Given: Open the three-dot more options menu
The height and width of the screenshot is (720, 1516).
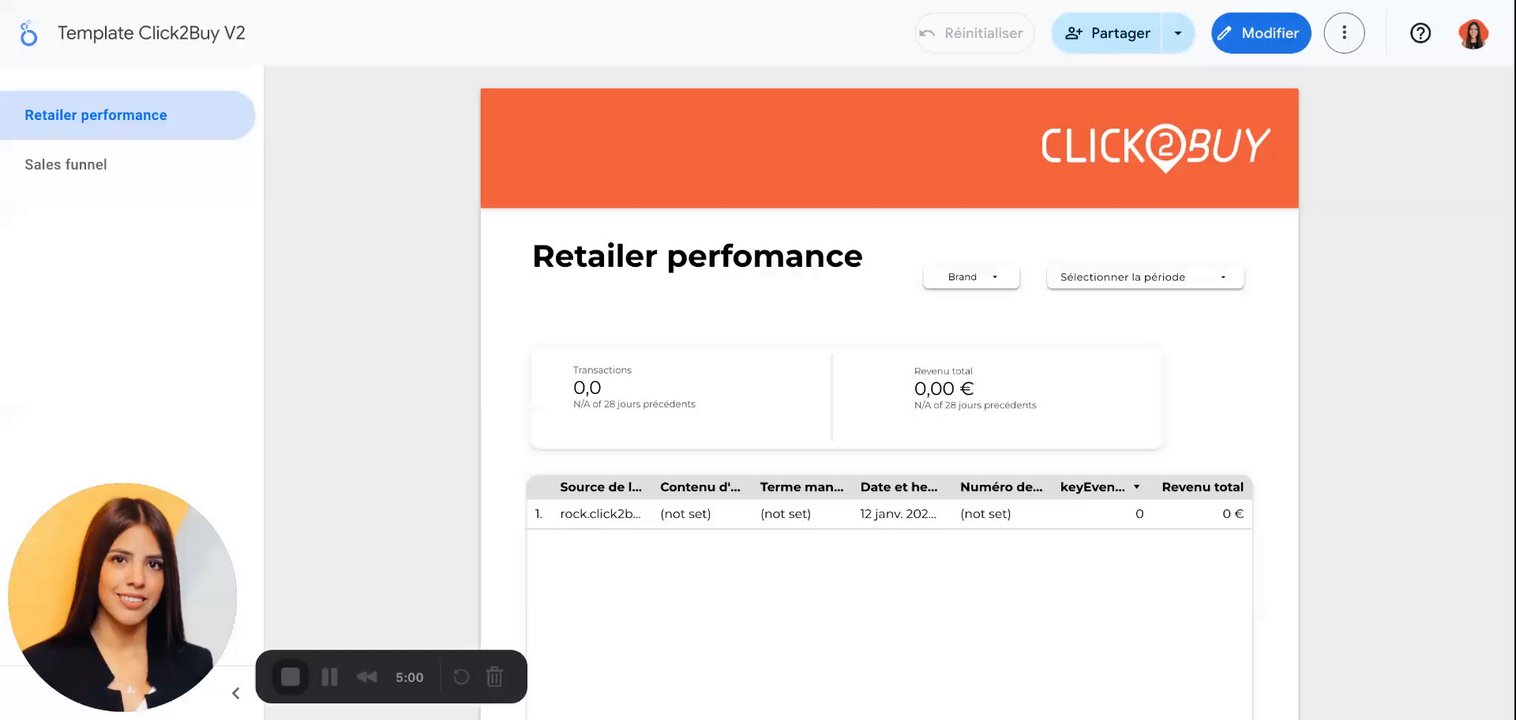Looking at the screenshot, I should click(1344, 33).
